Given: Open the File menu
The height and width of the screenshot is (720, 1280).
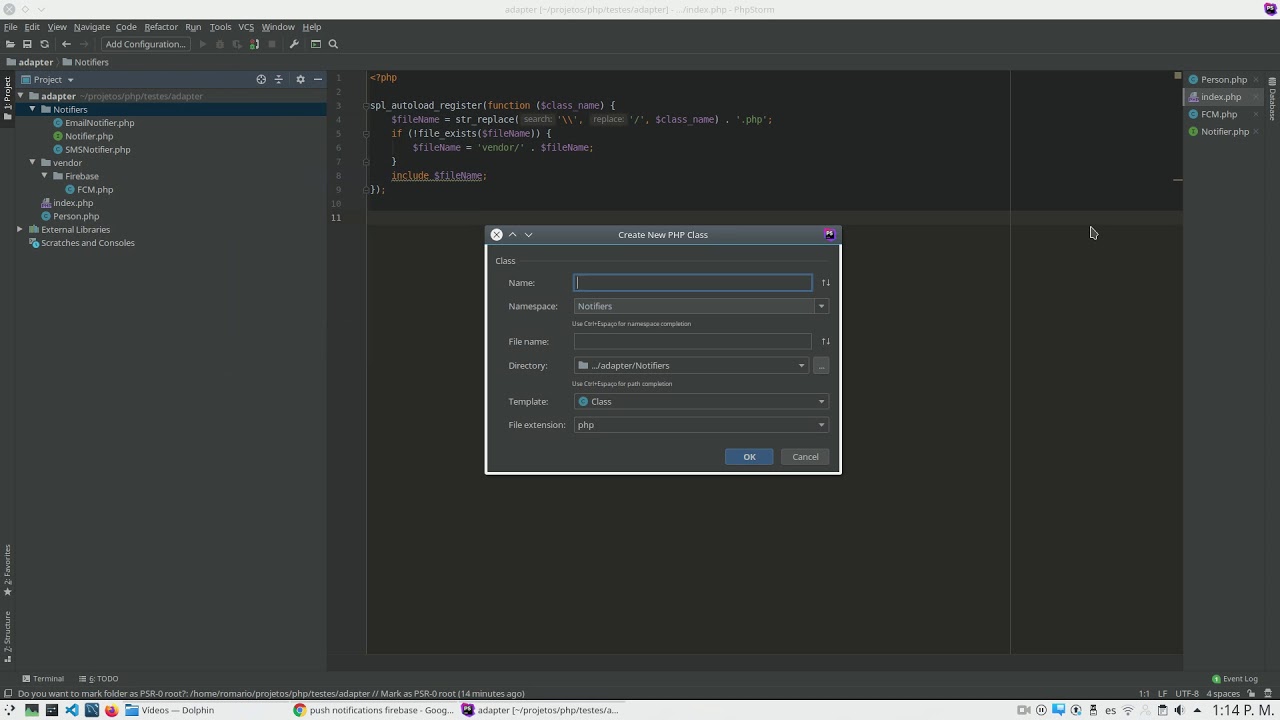Looking at the screenshot, I should pyautogui.click(x=10, y=27).
